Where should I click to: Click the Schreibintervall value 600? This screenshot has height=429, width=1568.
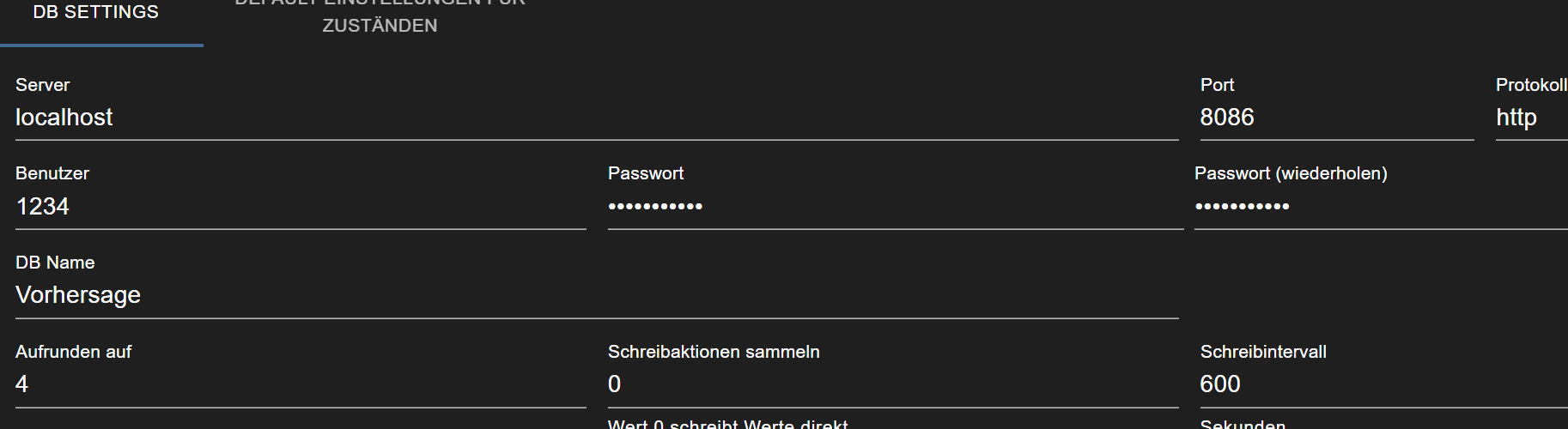pyautogui.click(x=1383, y=384)
